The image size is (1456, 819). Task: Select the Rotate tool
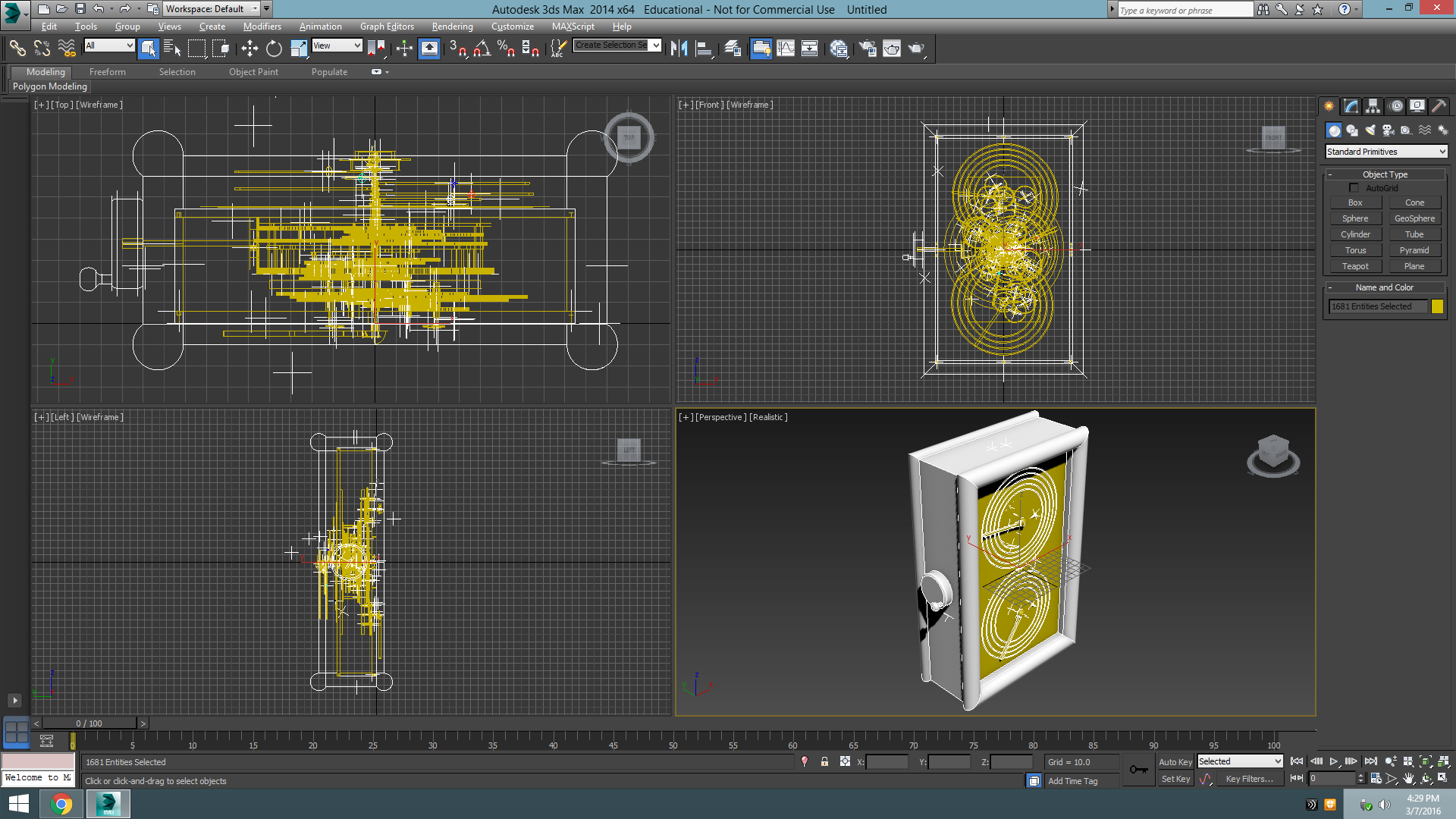(x=274, y=49)
